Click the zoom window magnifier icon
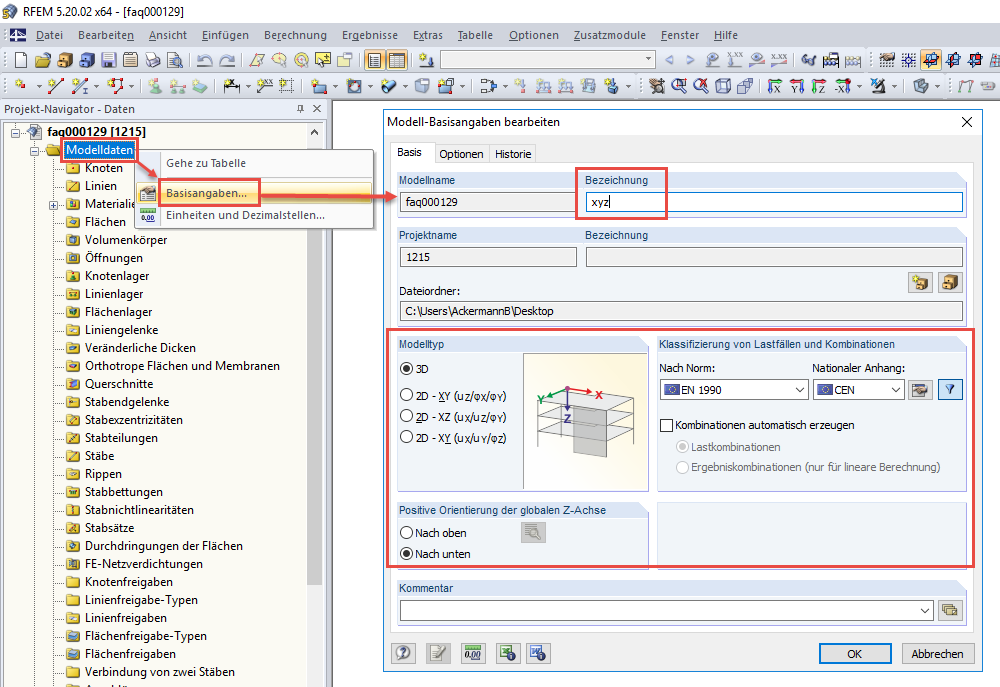Image resolution: width=1000 pixels, height=687 pixels. pos(679,85)
